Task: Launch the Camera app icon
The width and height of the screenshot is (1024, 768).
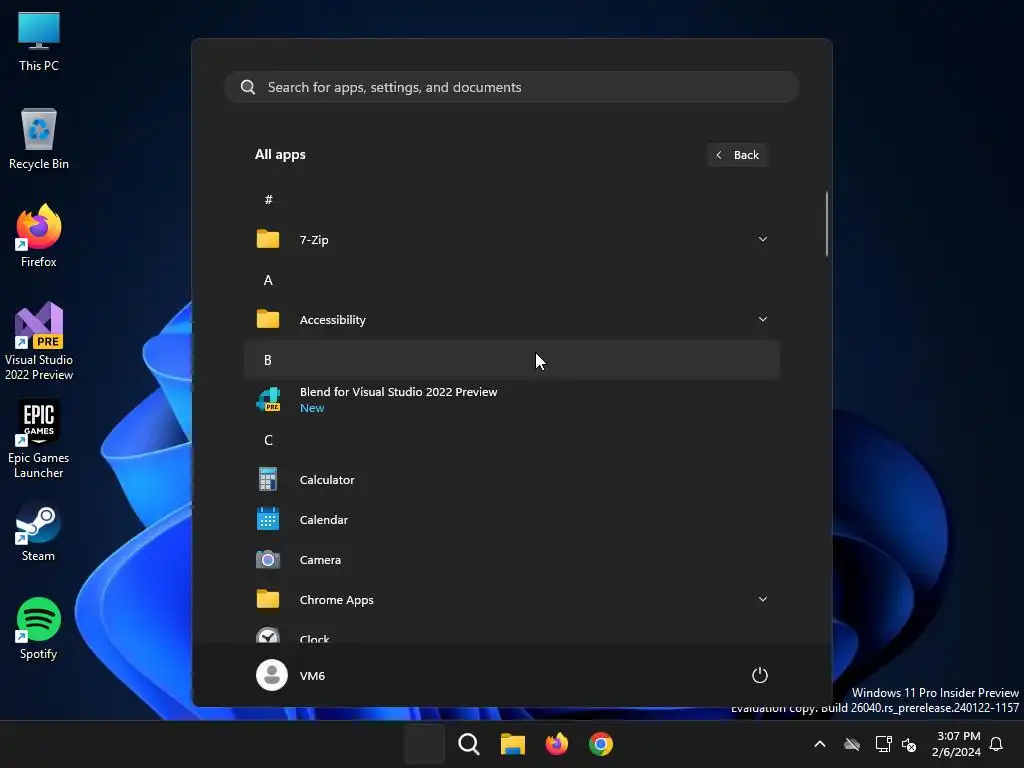Action: coord(268,560)
